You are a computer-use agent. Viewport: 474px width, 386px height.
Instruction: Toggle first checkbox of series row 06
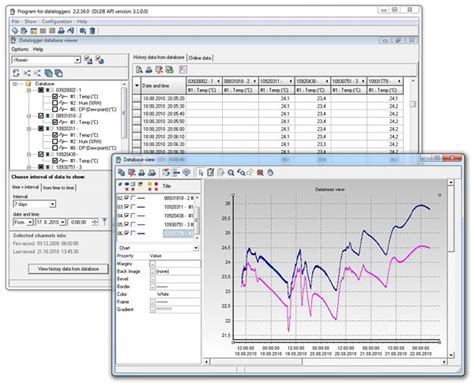(x=126, y=233)
